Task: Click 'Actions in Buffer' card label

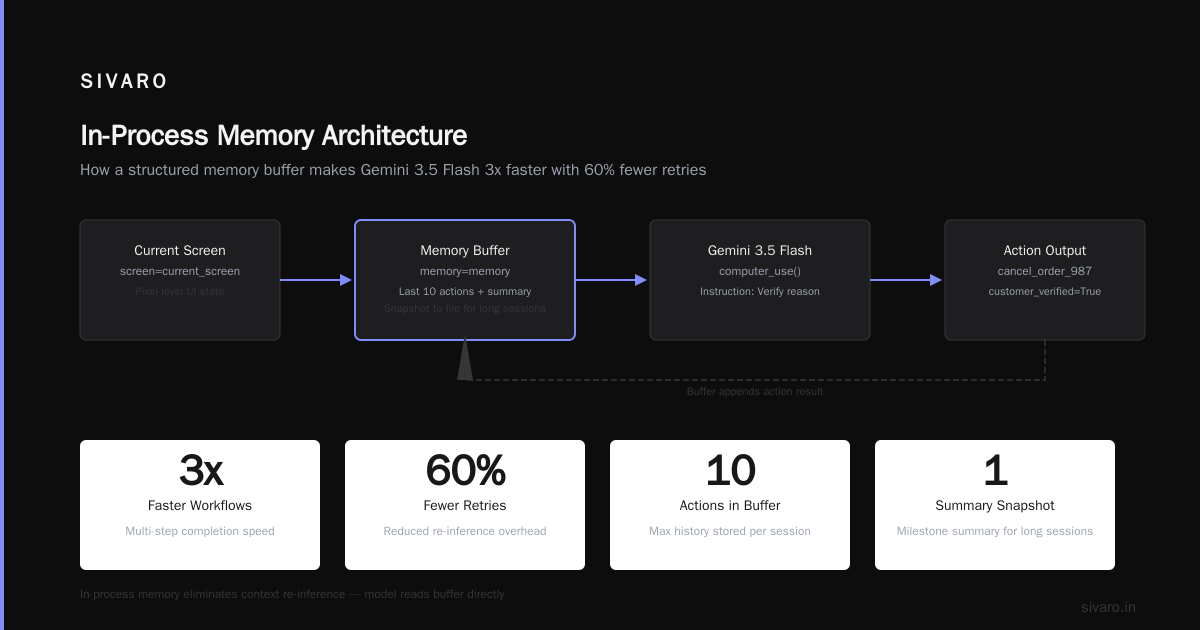Action: tap(730, 505)
